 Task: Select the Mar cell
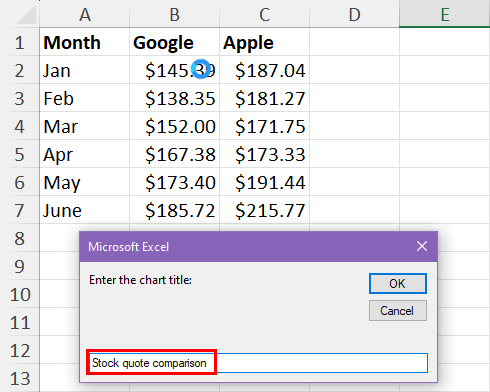tap(85, 126)
